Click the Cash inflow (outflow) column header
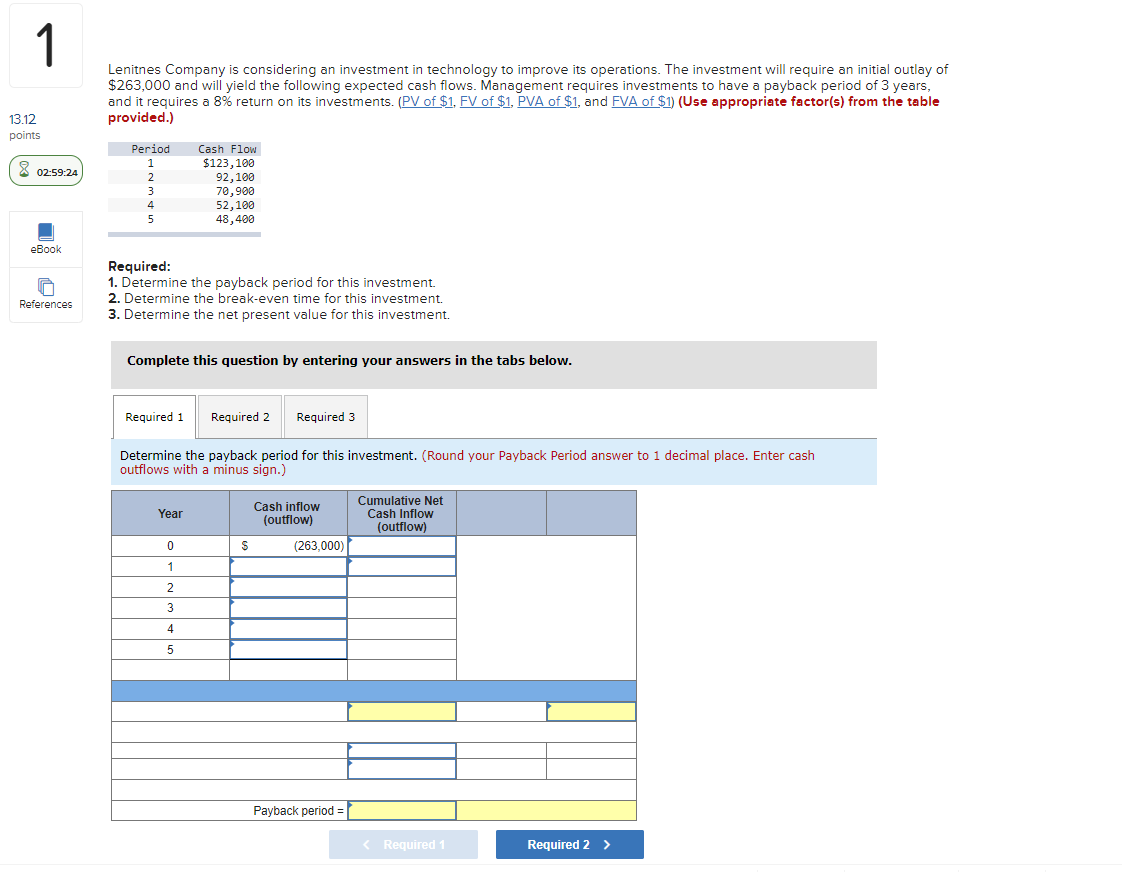The height and width of the screenshot is (872, 1122). 288,514
